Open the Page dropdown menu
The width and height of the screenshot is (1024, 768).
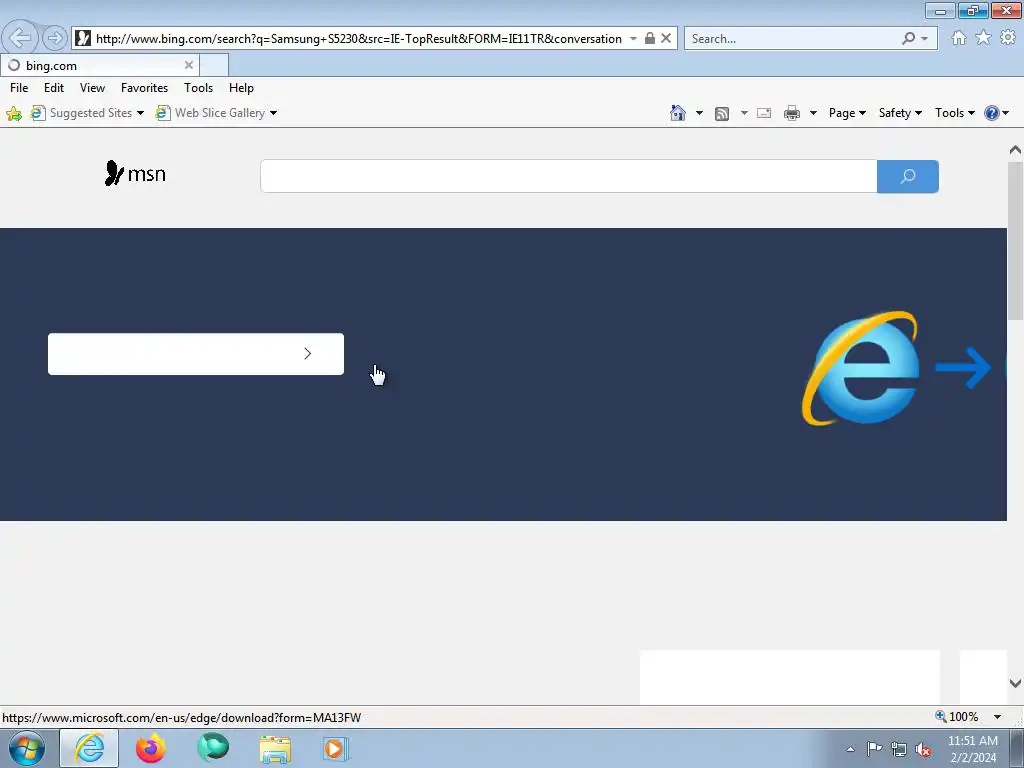point(847,113)
